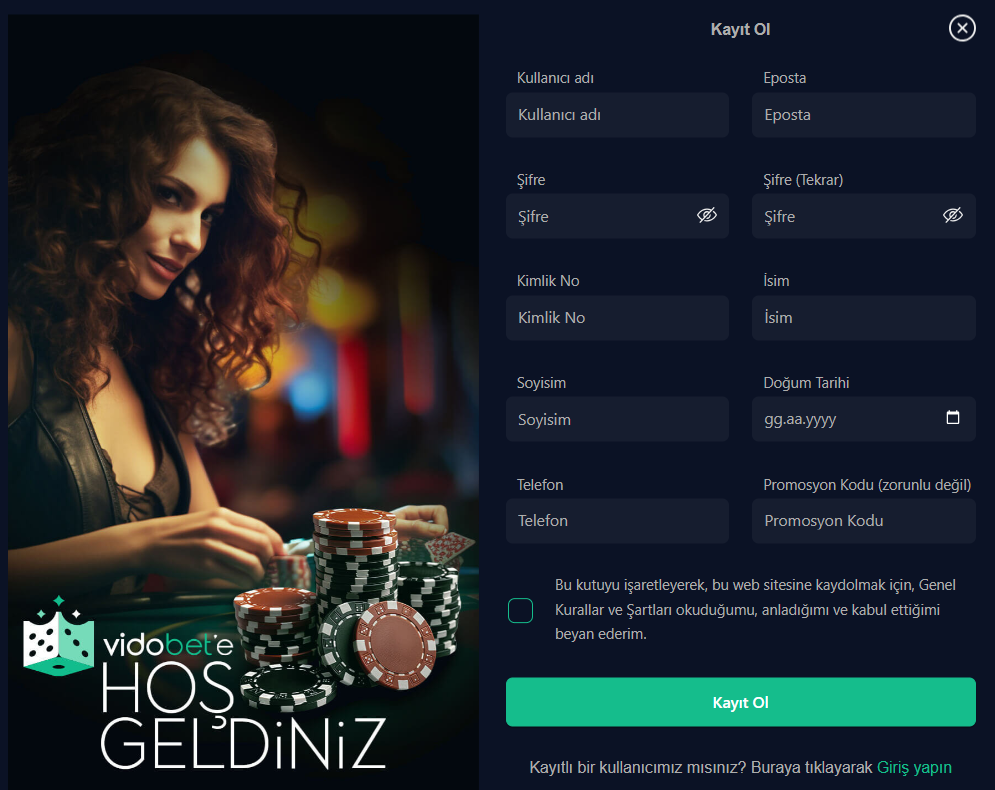Click the Şifre (Tekrar) password field
The image size is (995, 790).
864,216
